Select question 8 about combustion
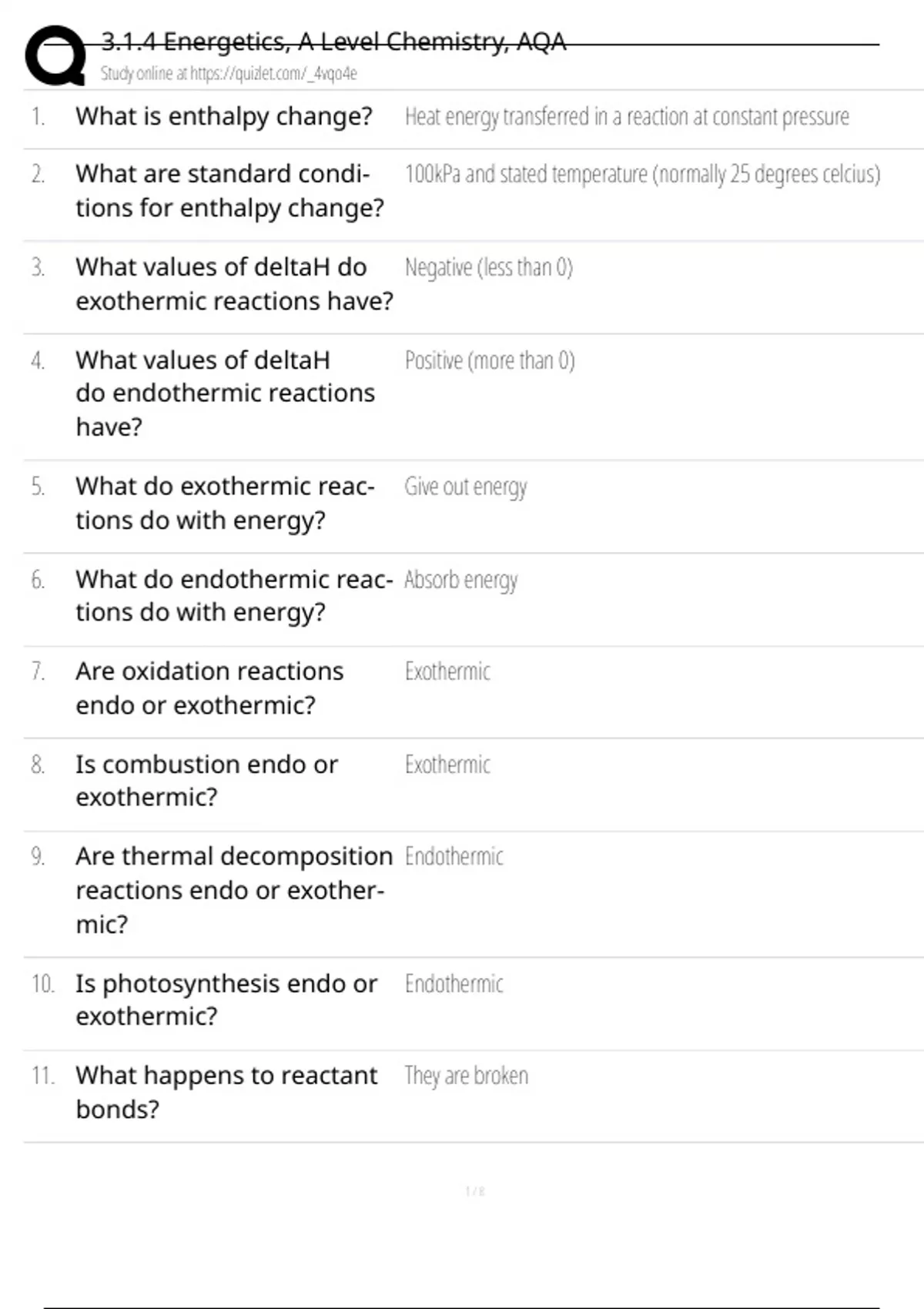The image size is (924, 1309). point(206,780)
